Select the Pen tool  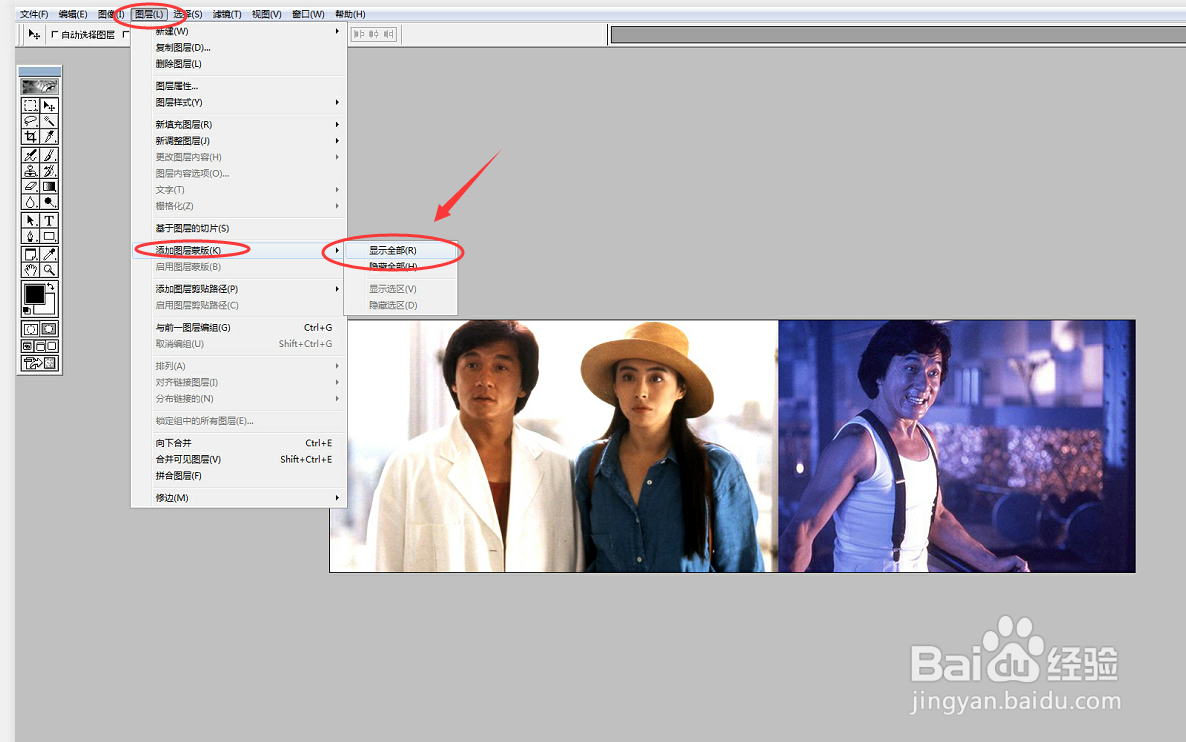(30, 236)
